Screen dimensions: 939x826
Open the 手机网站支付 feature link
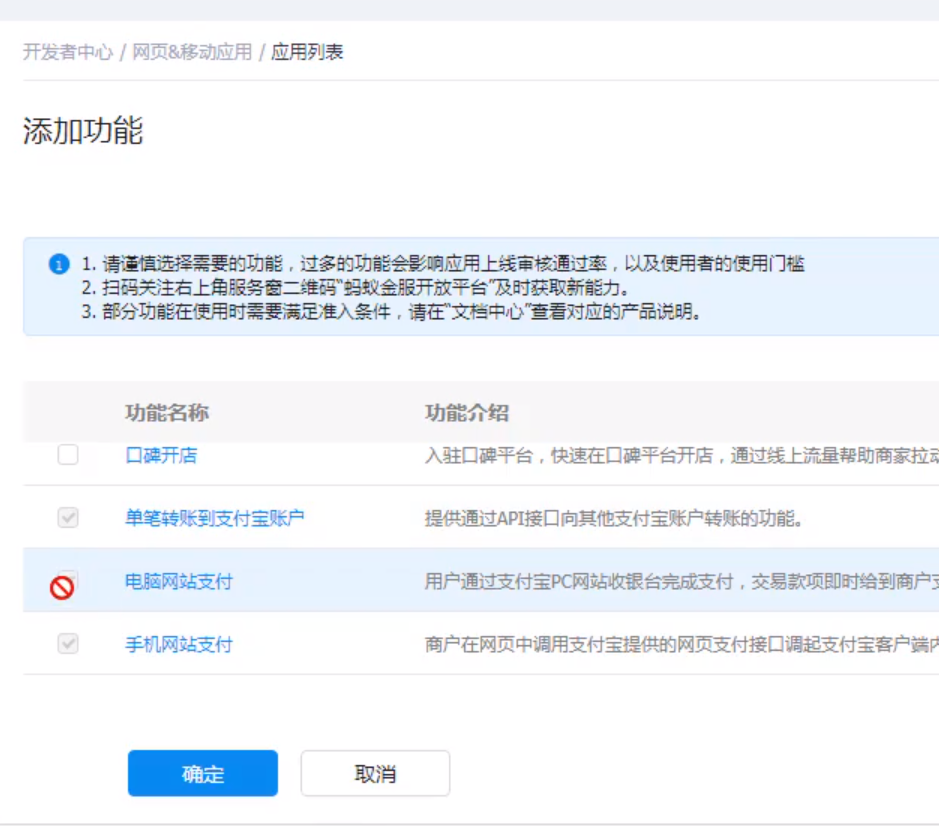[x=178, y=644]
